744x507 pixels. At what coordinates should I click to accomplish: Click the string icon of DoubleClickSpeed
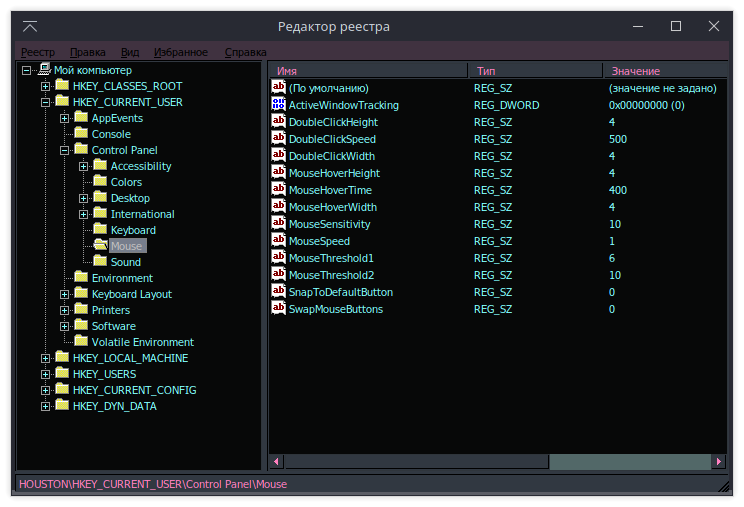(279, 138)
